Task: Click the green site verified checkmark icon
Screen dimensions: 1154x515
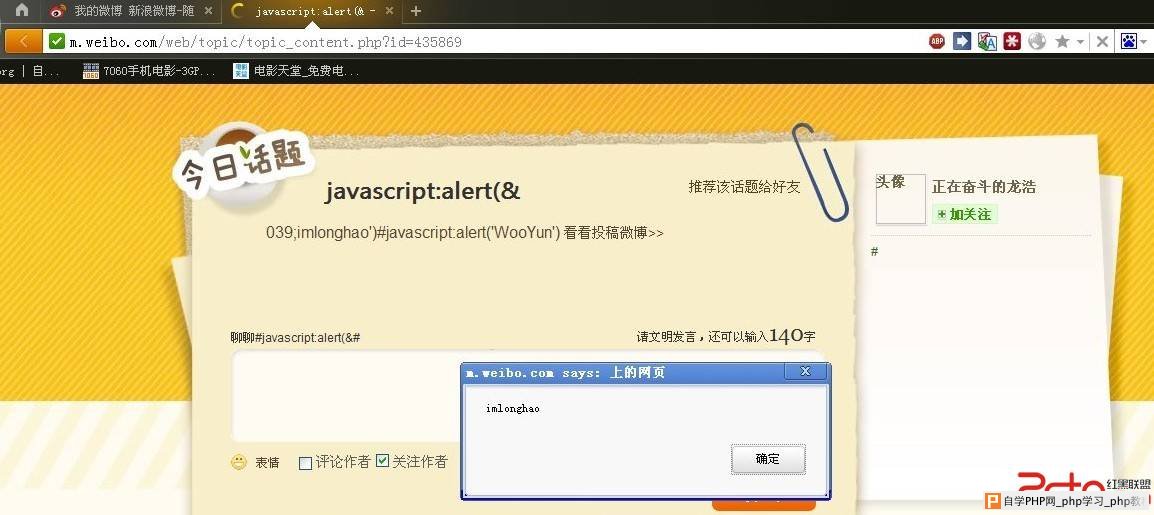Action: [x=57, y=41]
